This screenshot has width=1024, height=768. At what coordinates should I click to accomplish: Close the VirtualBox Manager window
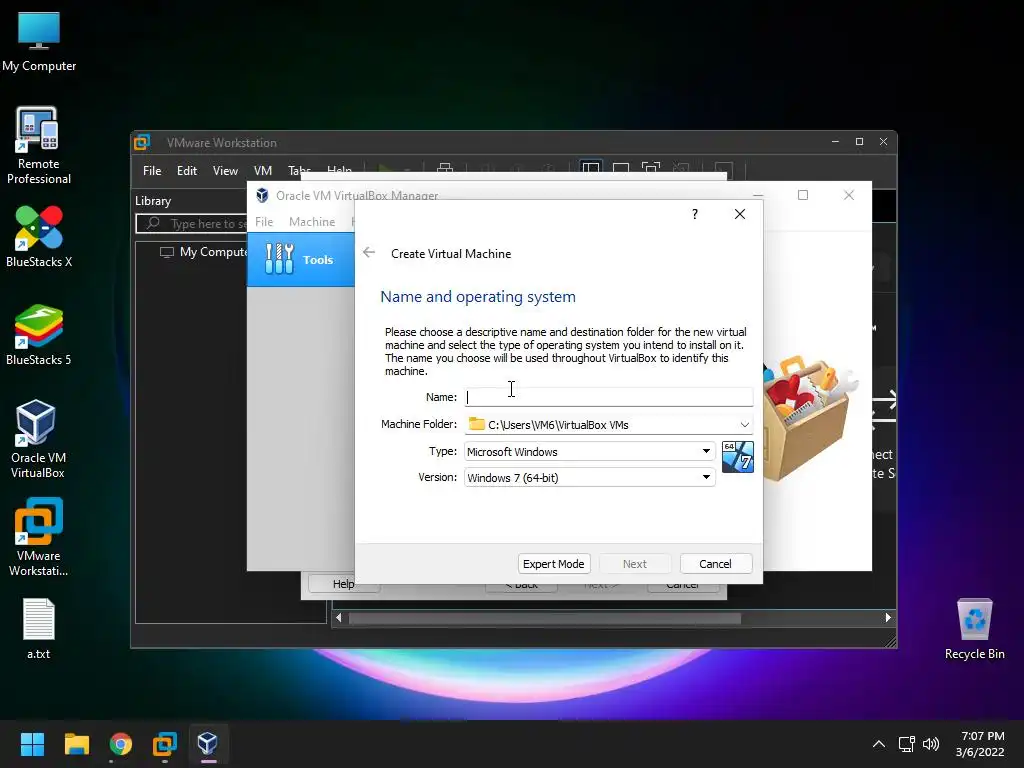pos(848,195)
